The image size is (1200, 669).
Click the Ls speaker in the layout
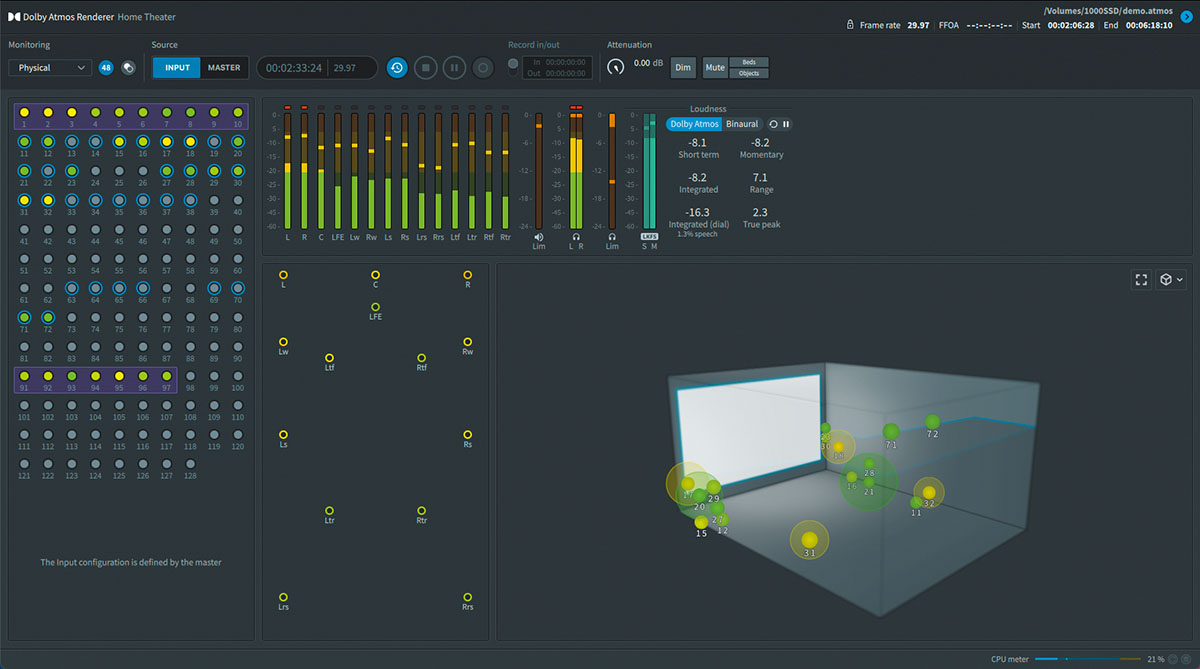point(283,434)
